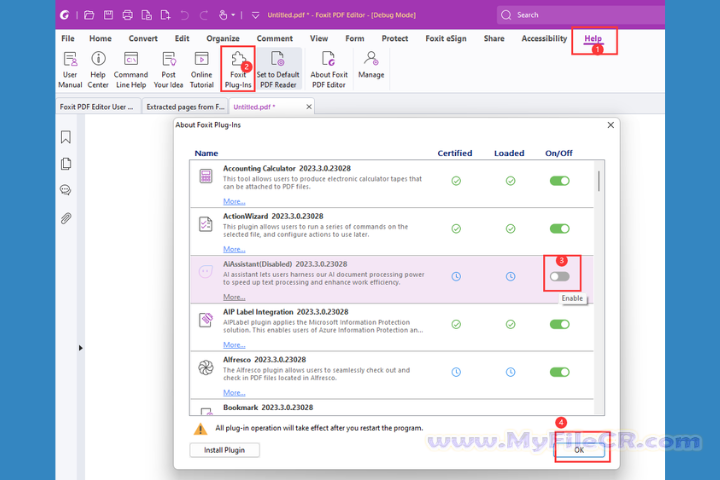Image resolution: width=720 pixels, height=480 pixels.
Task: Toggle off the ActionWizard plugin
Action: (559, 229)
